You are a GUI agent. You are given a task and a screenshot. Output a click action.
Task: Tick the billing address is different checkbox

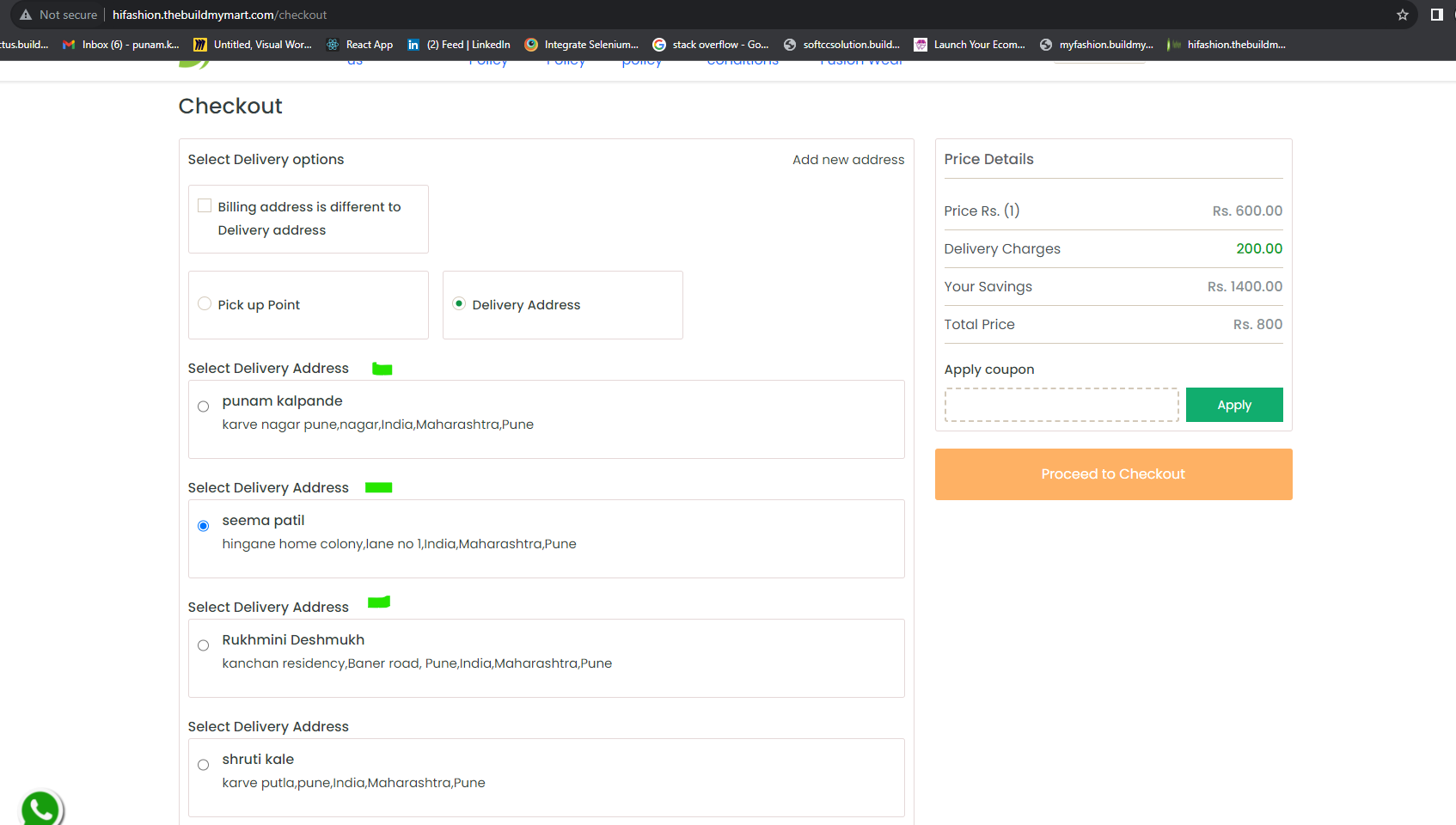click(205, 206)
